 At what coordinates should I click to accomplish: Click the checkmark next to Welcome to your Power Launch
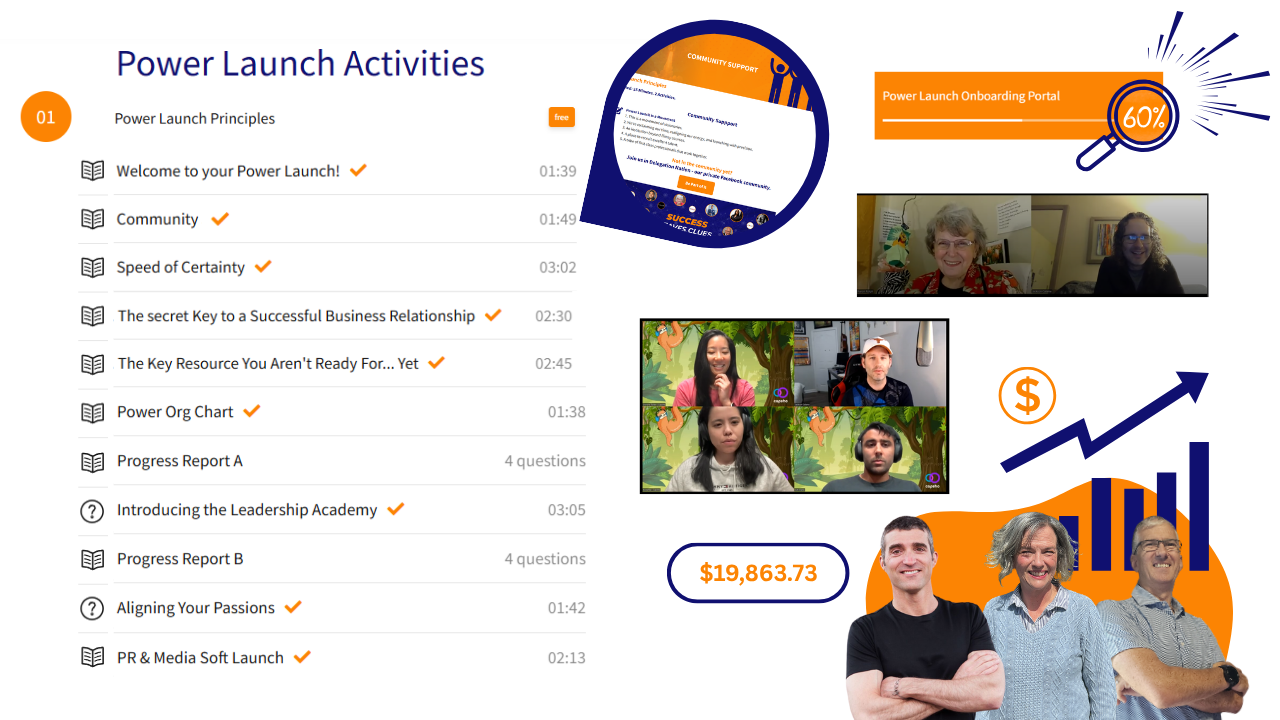[358, 170]
